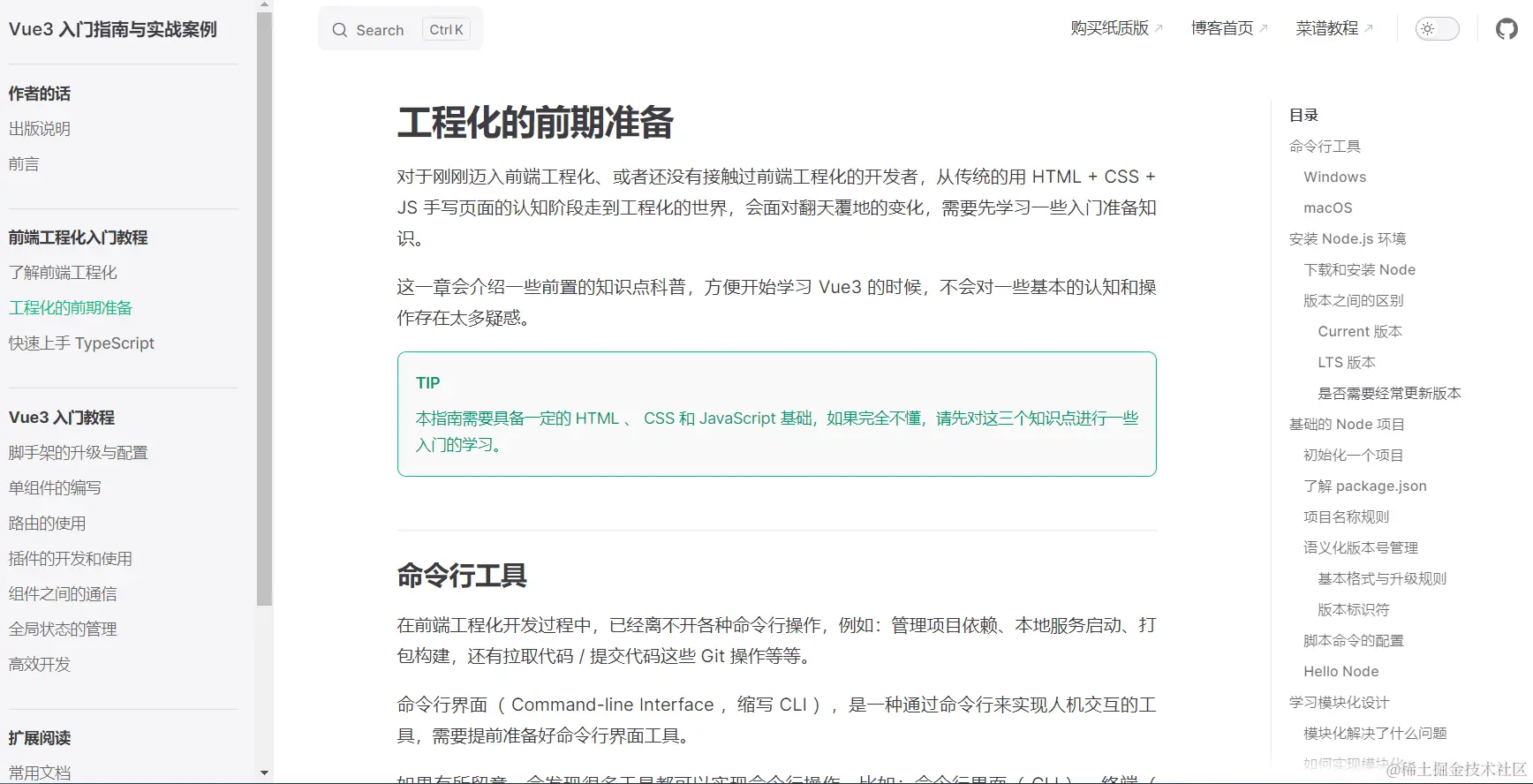The width and height of the screenshot is (1533, 784).
Task: Click the external-link arrow beside 博客首页
Action: 1263,28
